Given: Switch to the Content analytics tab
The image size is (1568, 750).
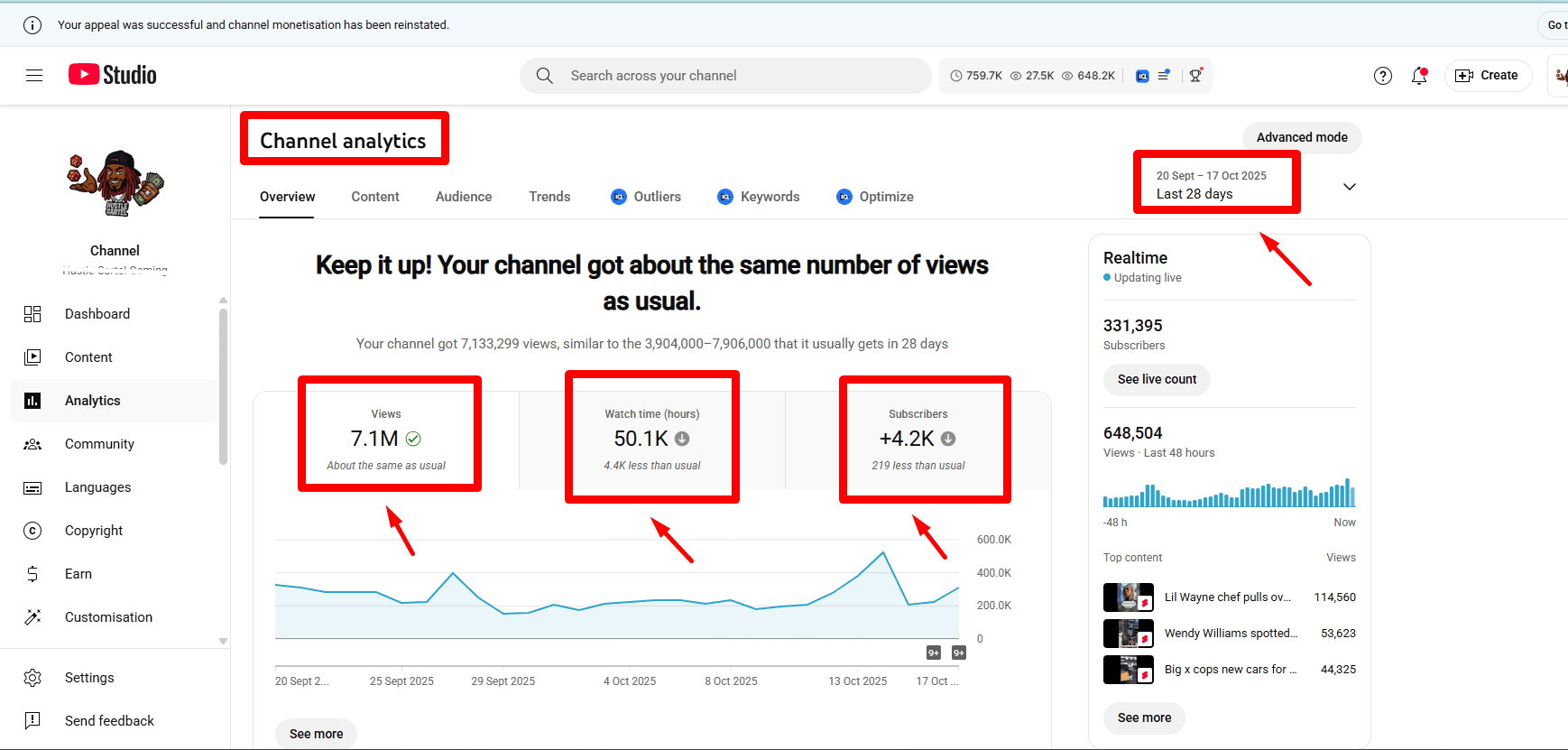Looking at the screenshot, I should (x=375, y=197).
